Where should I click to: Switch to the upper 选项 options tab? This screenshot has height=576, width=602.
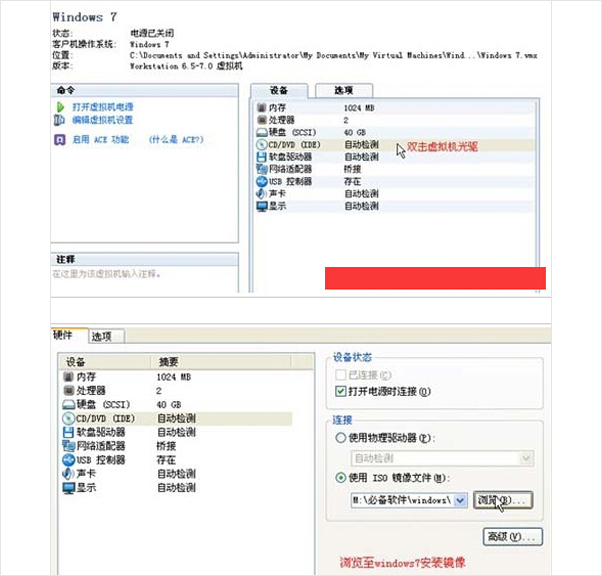click(x=344, y=91)
